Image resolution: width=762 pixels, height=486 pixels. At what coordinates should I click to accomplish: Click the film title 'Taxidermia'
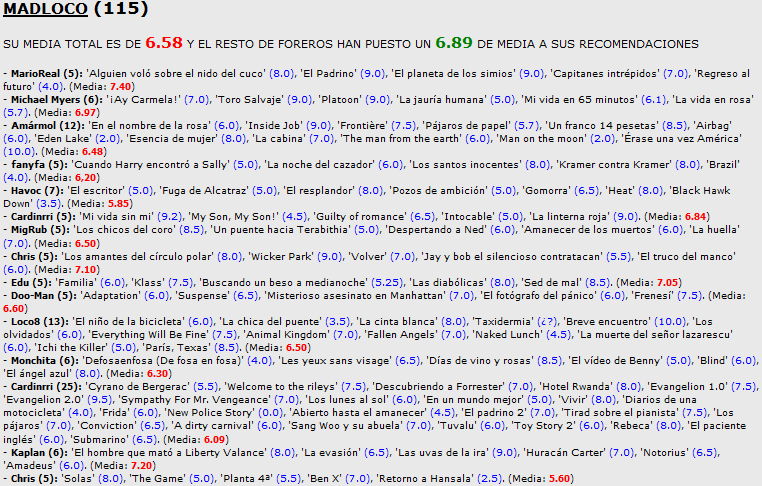pos(502,321)
